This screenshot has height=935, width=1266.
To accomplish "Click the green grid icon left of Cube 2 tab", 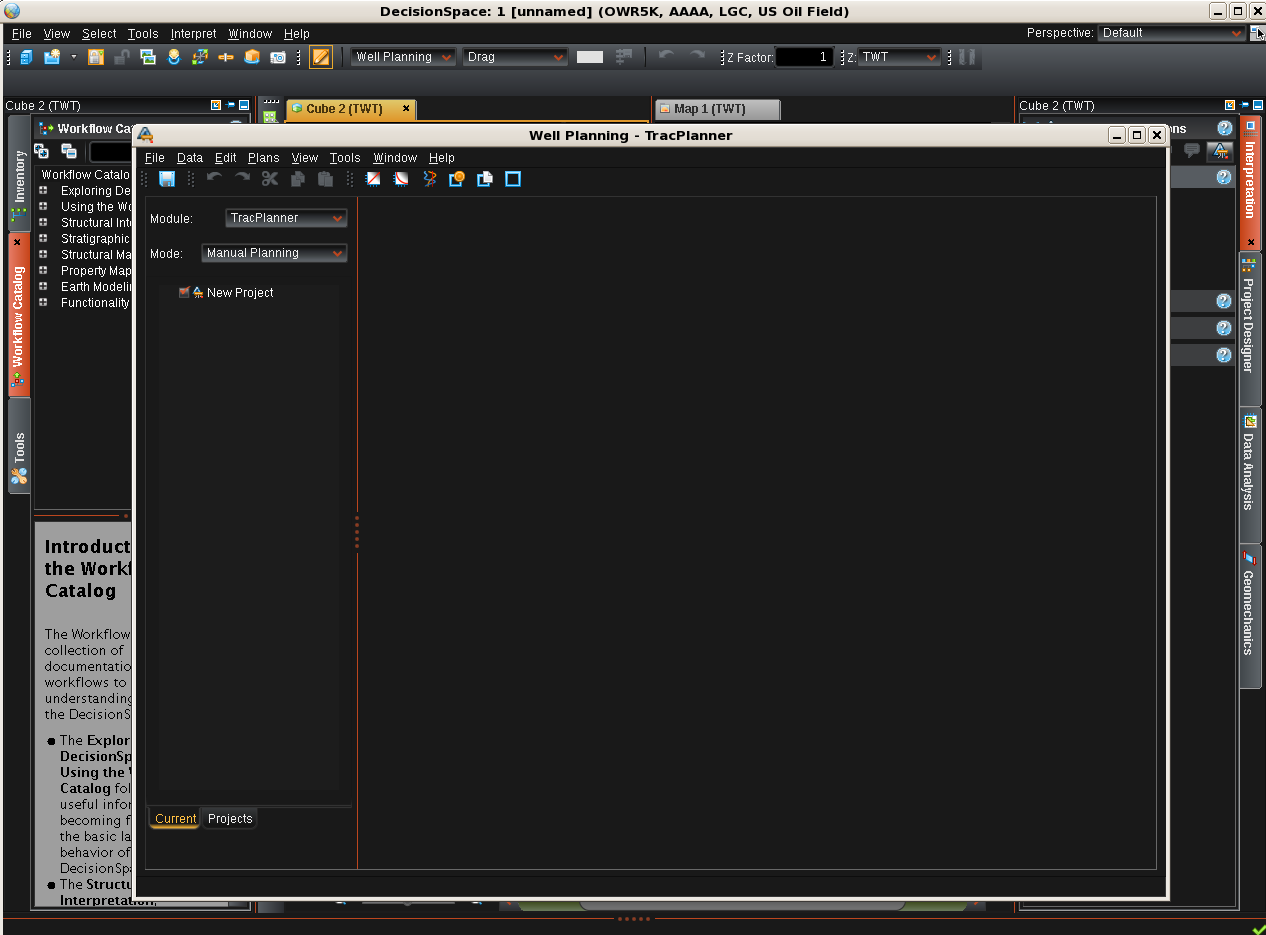I will tap(270, 117).
